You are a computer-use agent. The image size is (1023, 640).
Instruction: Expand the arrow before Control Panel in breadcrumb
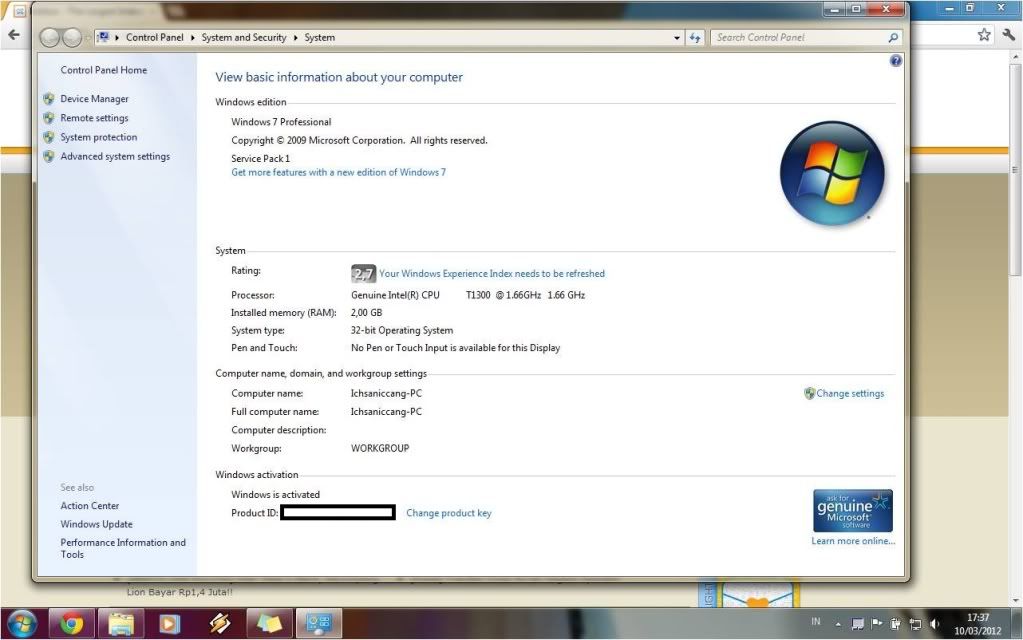click(117, 38)
